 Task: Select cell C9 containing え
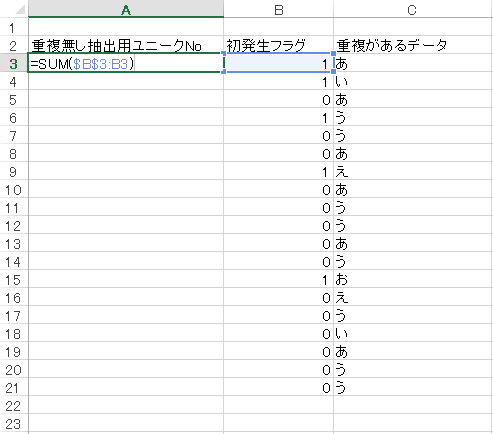coord(413,171)
